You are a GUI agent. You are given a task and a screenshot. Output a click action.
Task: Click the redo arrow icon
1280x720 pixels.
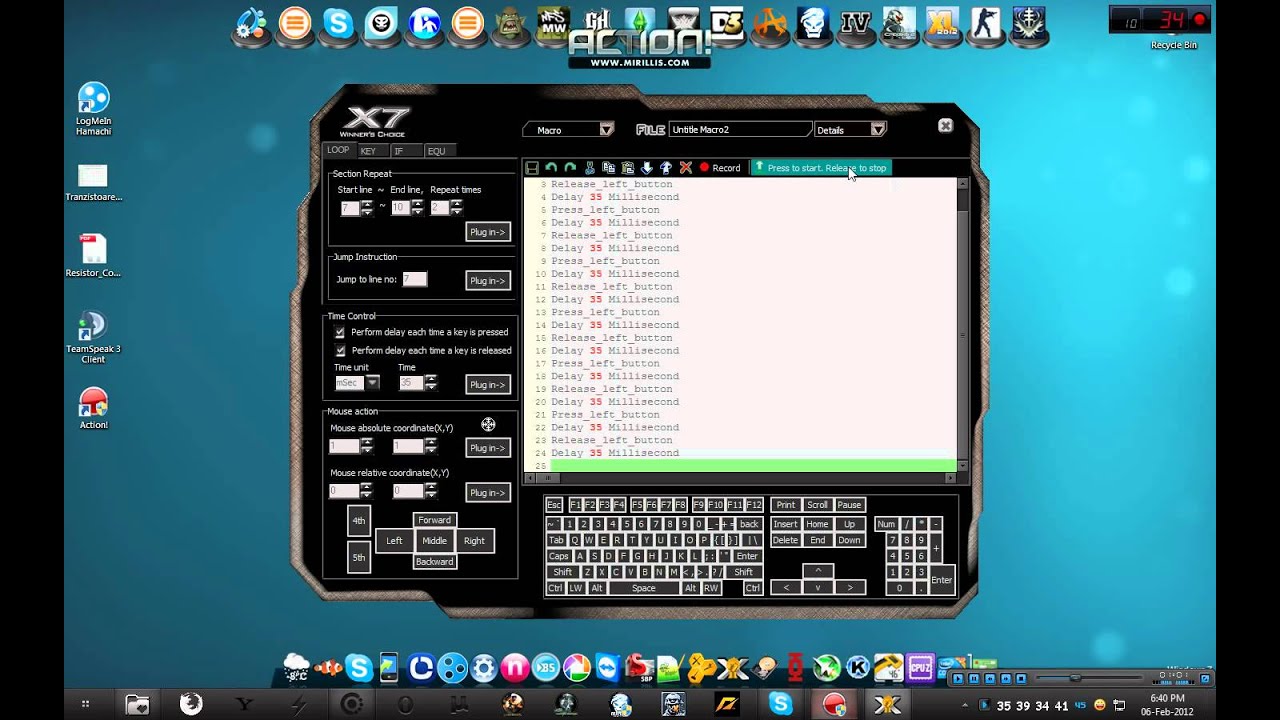point(570,168)
